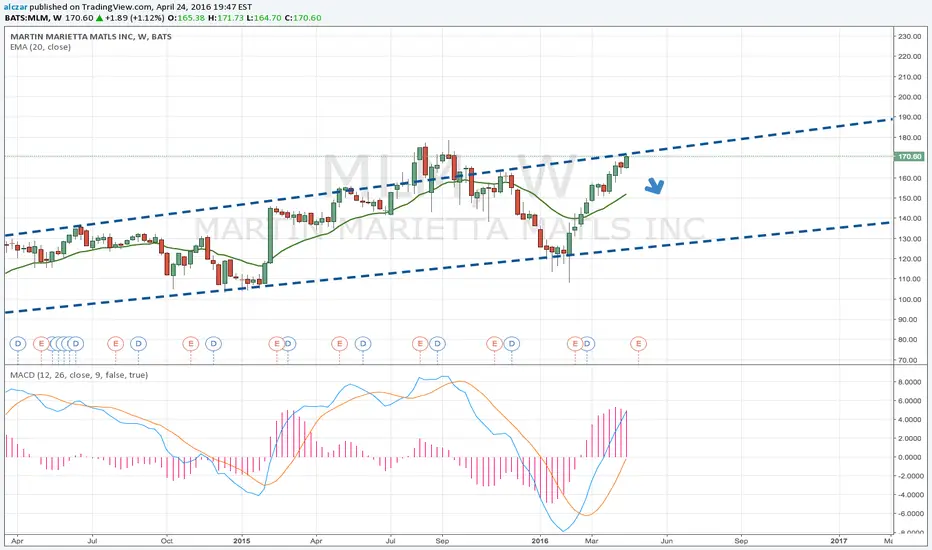Click the E earnings marker under the early-2015 gap up
932x550 pixels.
276,344
